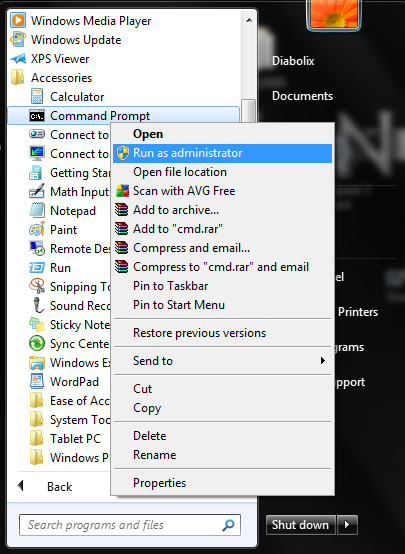Select Run as administrator
405x554 pixels.
point(222,153)
